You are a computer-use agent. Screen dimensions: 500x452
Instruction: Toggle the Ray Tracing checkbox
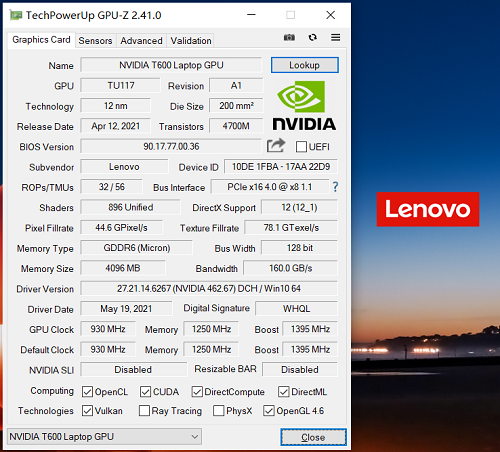[144, 411]
